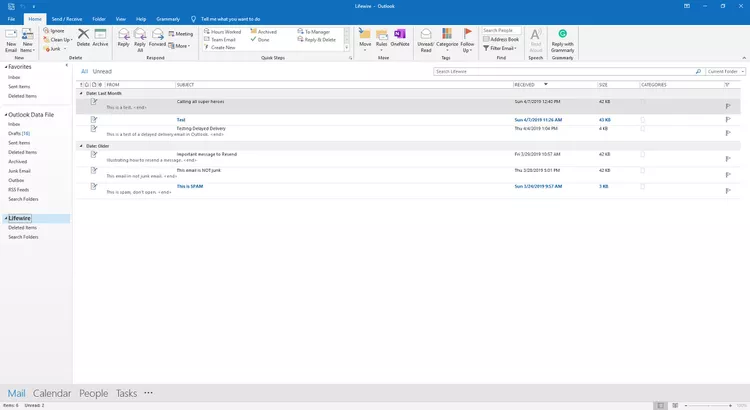This screenshot has width=750, height=410.
Task: Choose Reply All in the ribbon
Action: click(x=140, y=40)
